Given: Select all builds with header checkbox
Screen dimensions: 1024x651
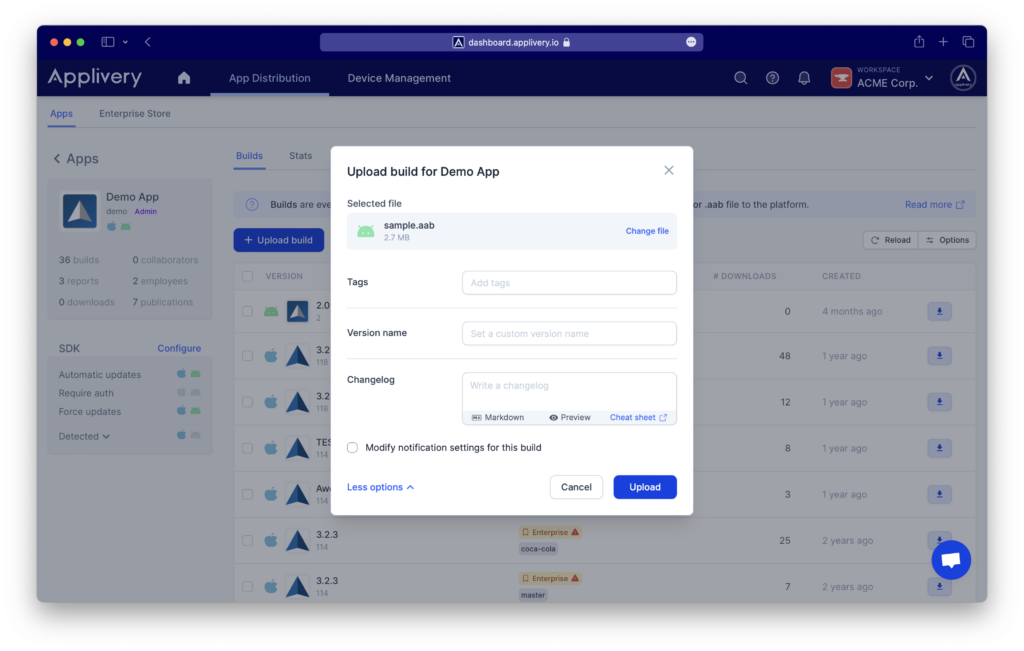Looking at the screenshot, I should [248, 277].
